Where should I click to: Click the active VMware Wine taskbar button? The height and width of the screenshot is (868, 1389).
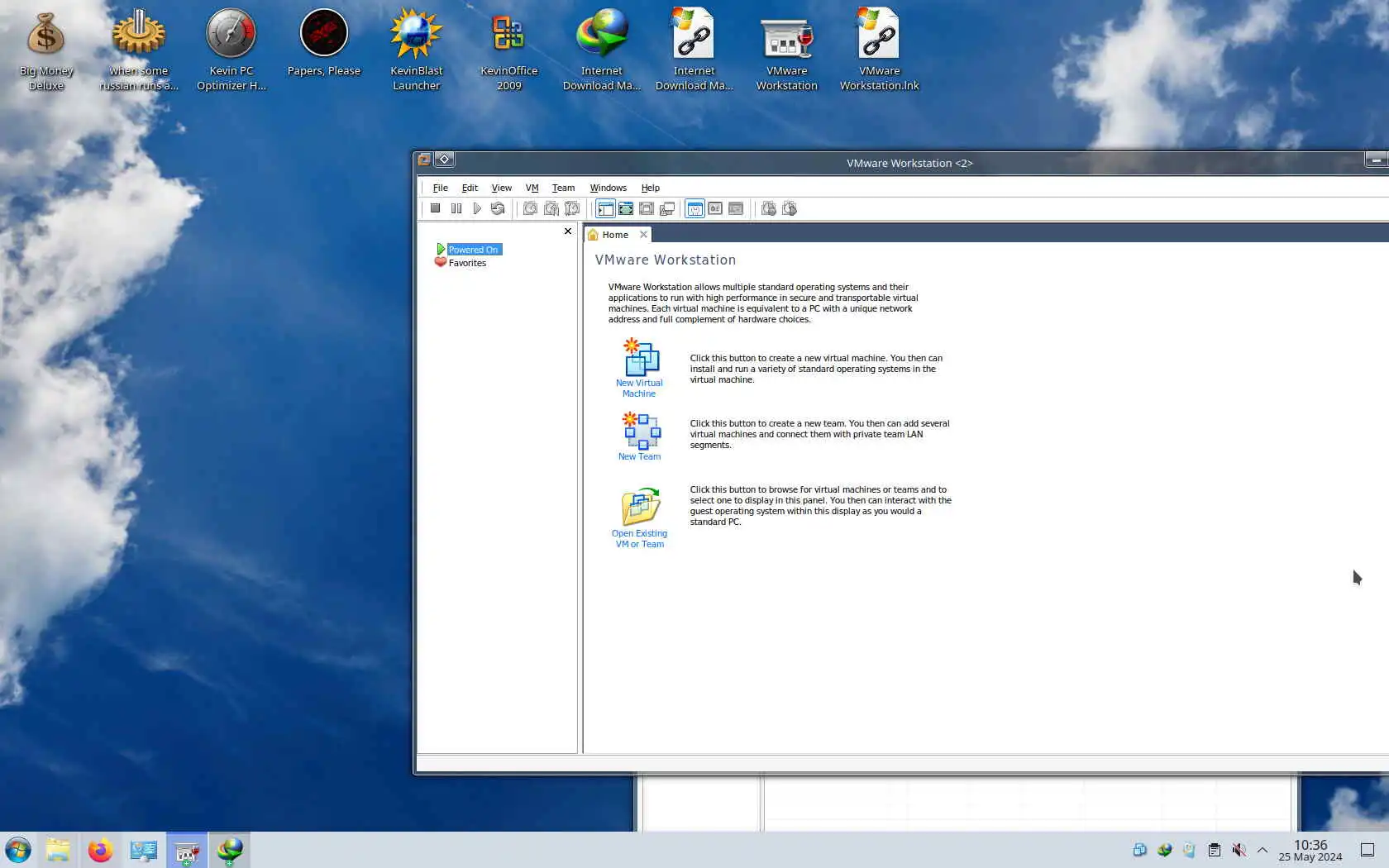[x=187, y=850]
